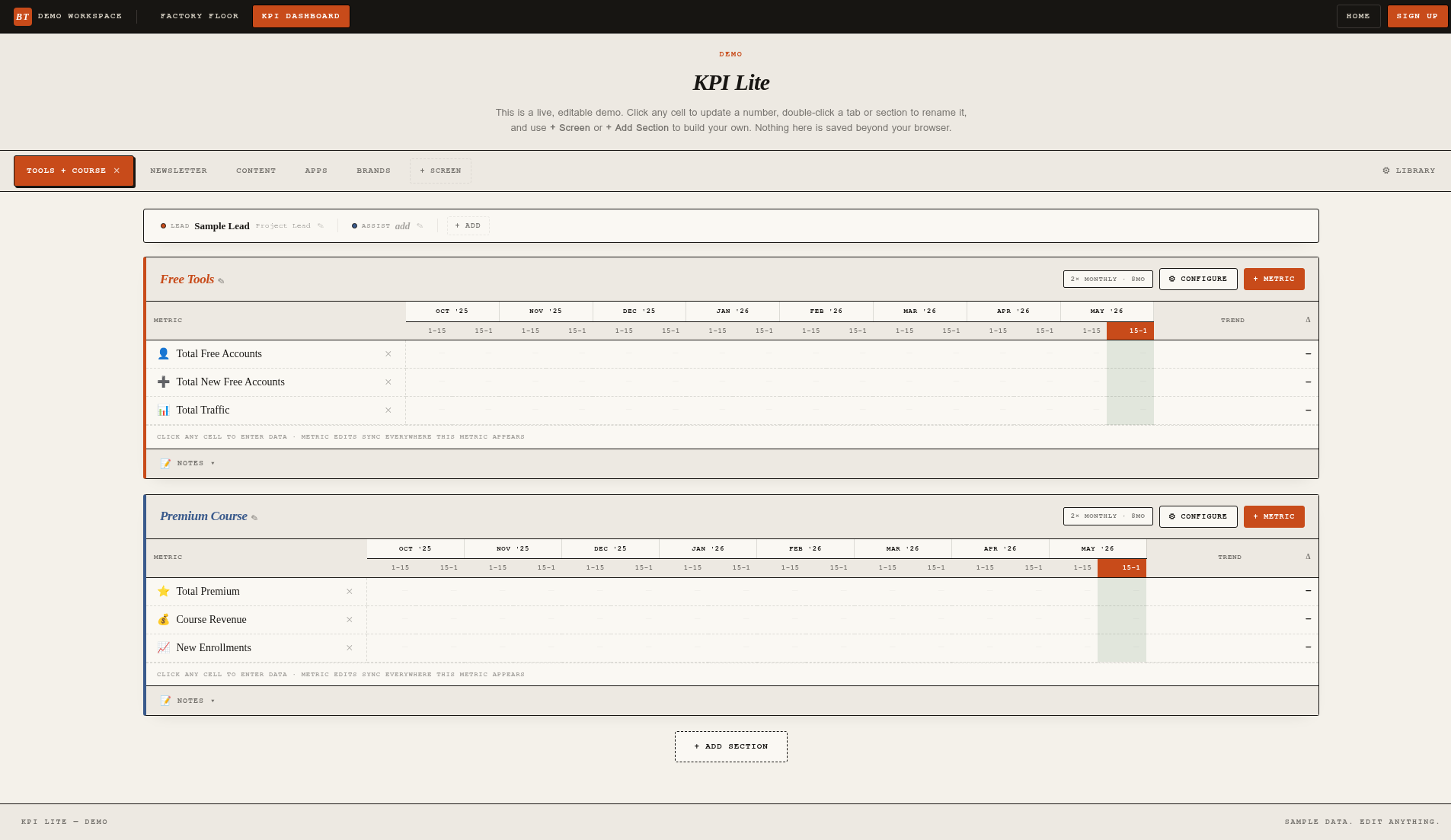Open KPI Dashboard in top navigation
1451x840 pixels.
pyautogui.click(x=301, y=16)
